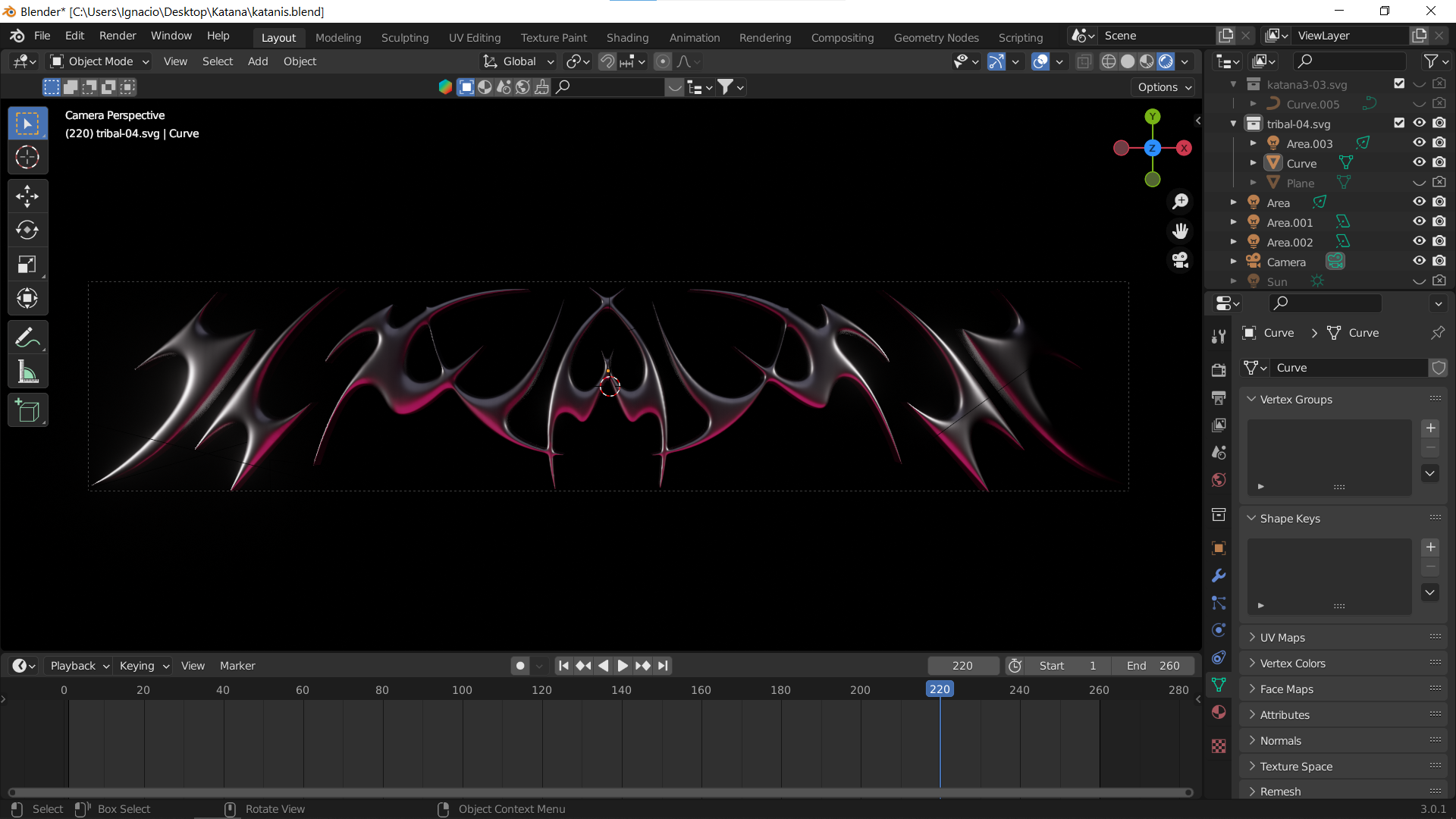Select the Move tool
Viewport: 1456px width, 819px height.
point(27,196)
